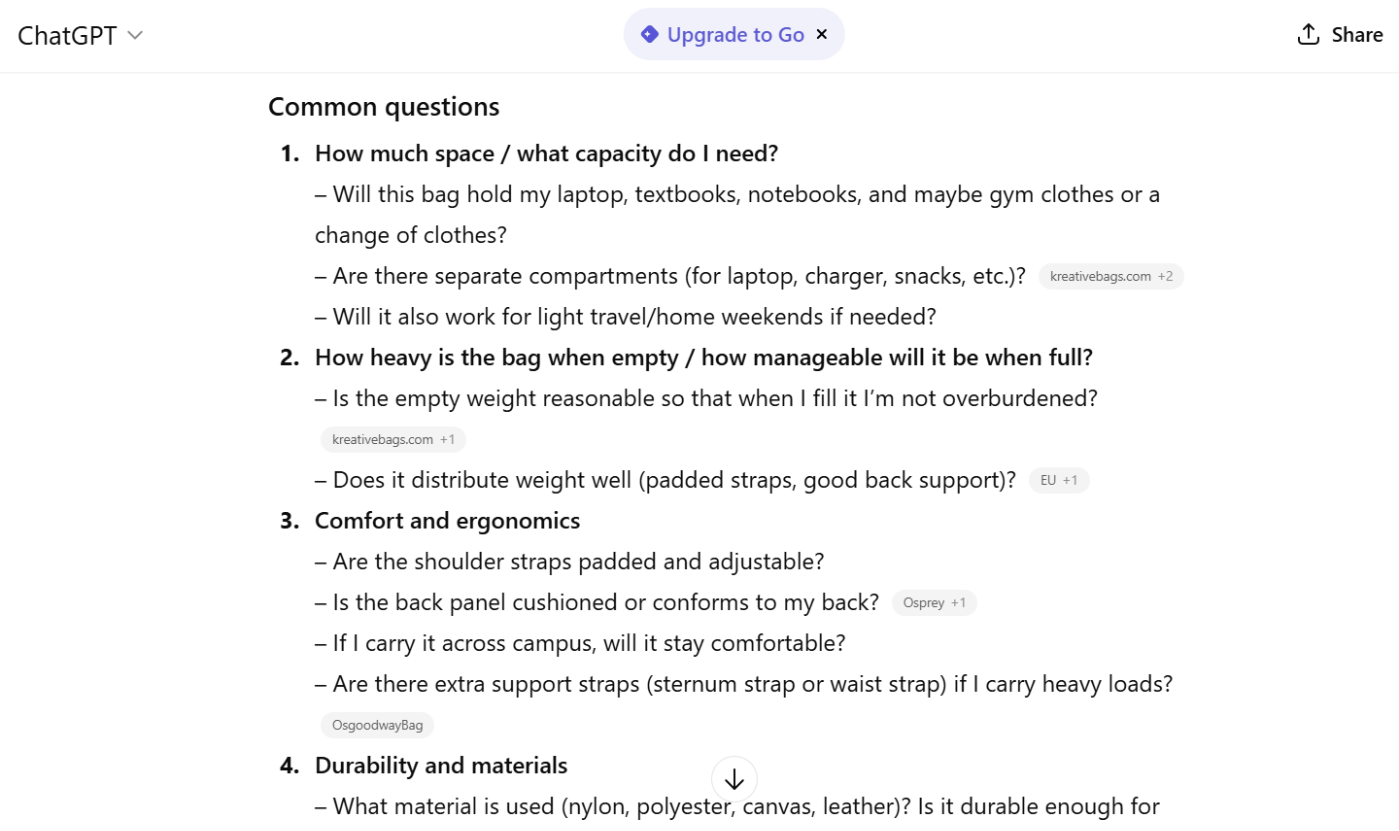This screenshot has width=1399, height=831.
Task: Click the X icon on the upgrade pill
Action: pyautogui.click(x=822, y=33)
